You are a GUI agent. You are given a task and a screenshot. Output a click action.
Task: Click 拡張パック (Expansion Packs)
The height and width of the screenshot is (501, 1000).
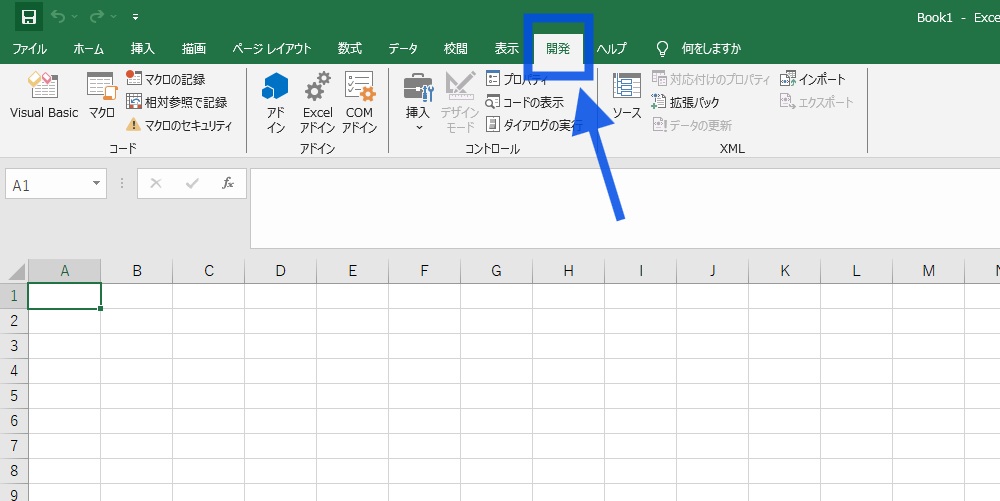(x=686, y=102)
